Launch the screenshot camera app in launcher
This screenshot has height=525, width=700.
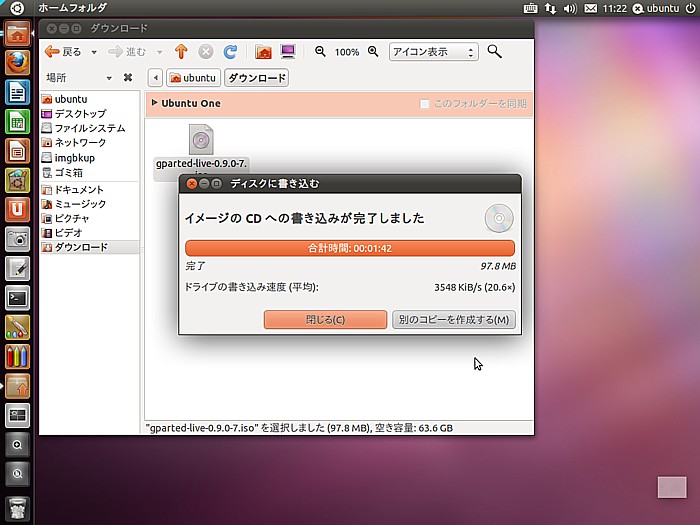(x=17, y=239)
